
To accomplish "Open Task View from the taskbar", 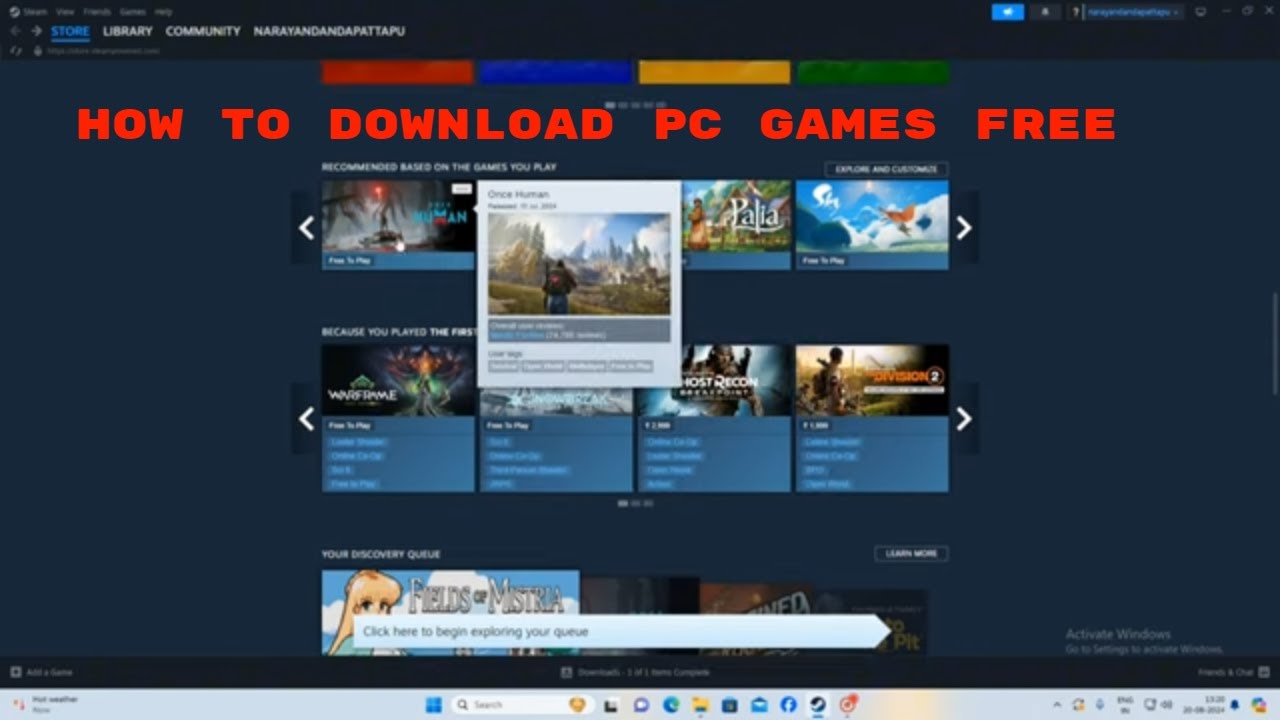I will tap(611, 705).
